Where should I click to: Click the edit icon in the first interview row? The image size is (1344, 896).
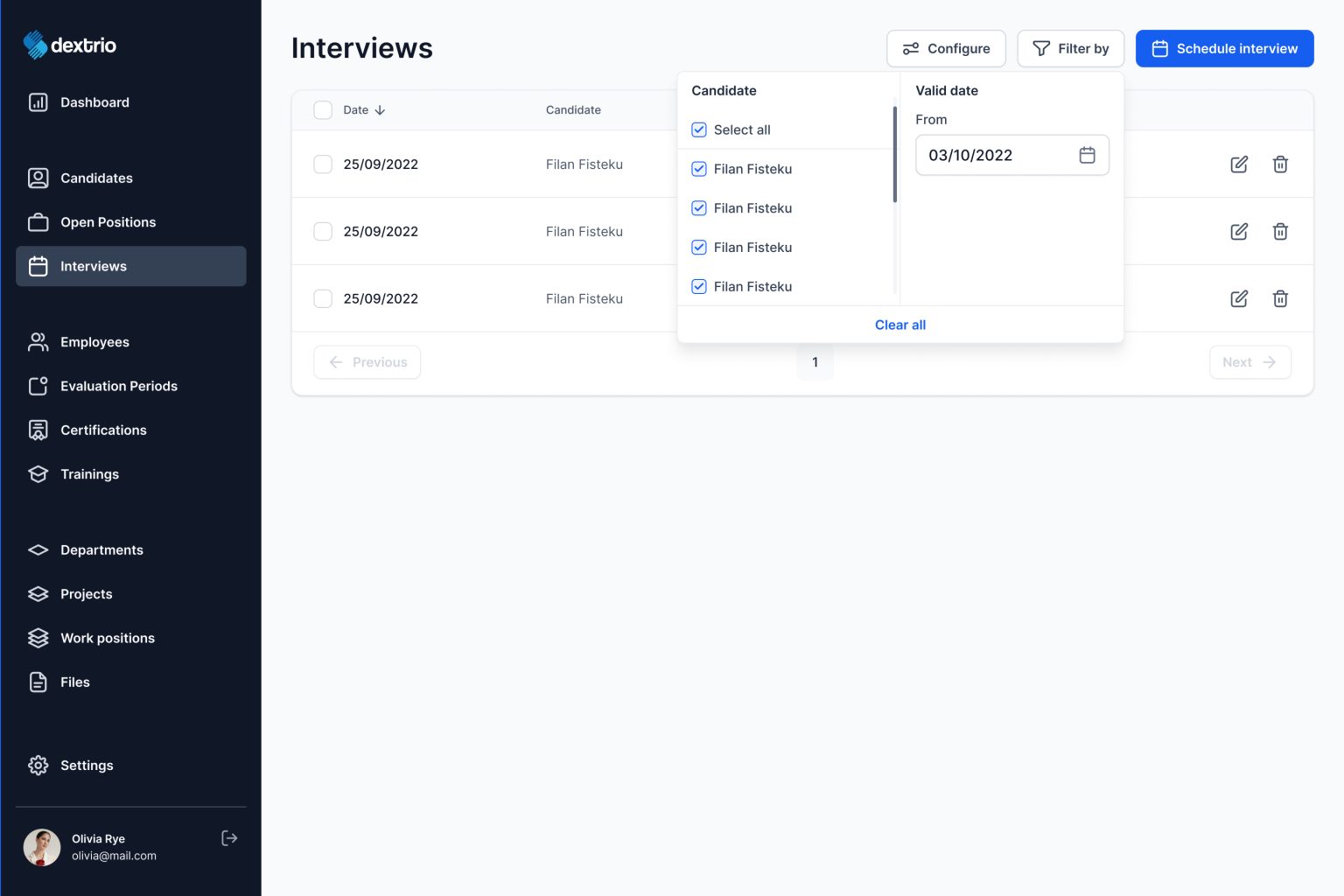tap(1238, 164)
